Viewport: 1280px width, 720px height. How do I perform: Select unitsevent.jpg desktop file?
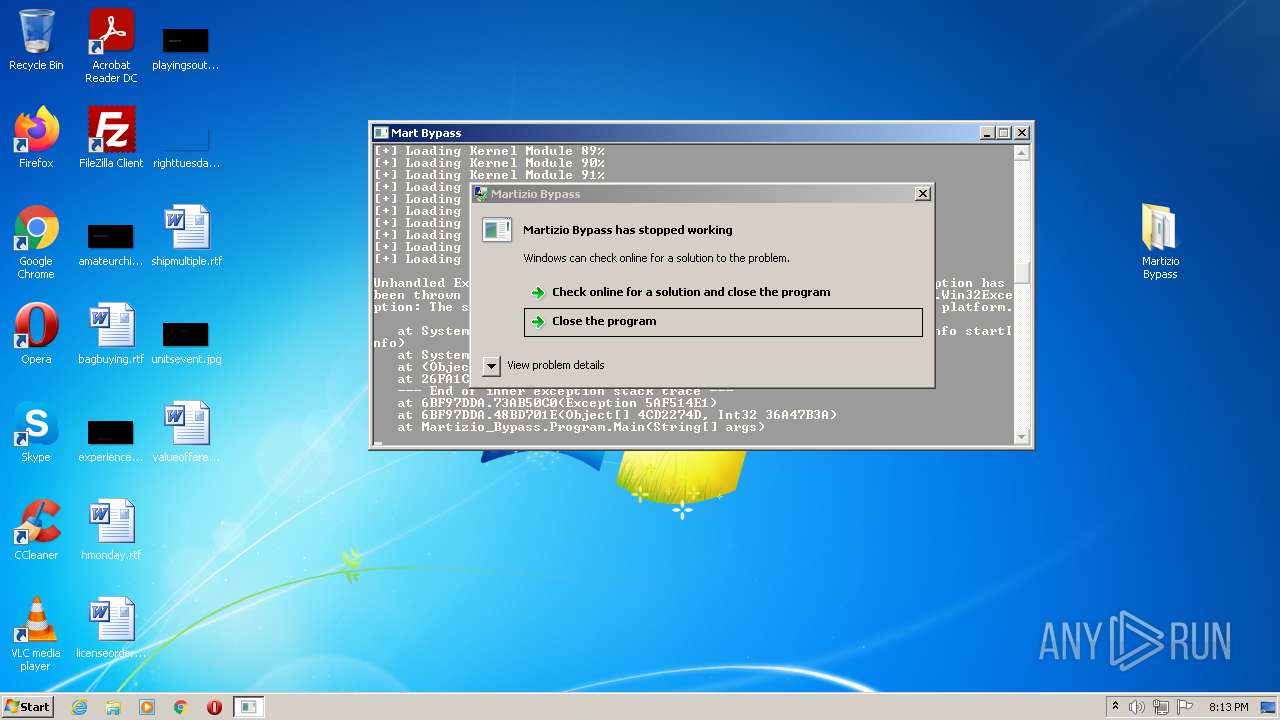pos(186,343)
